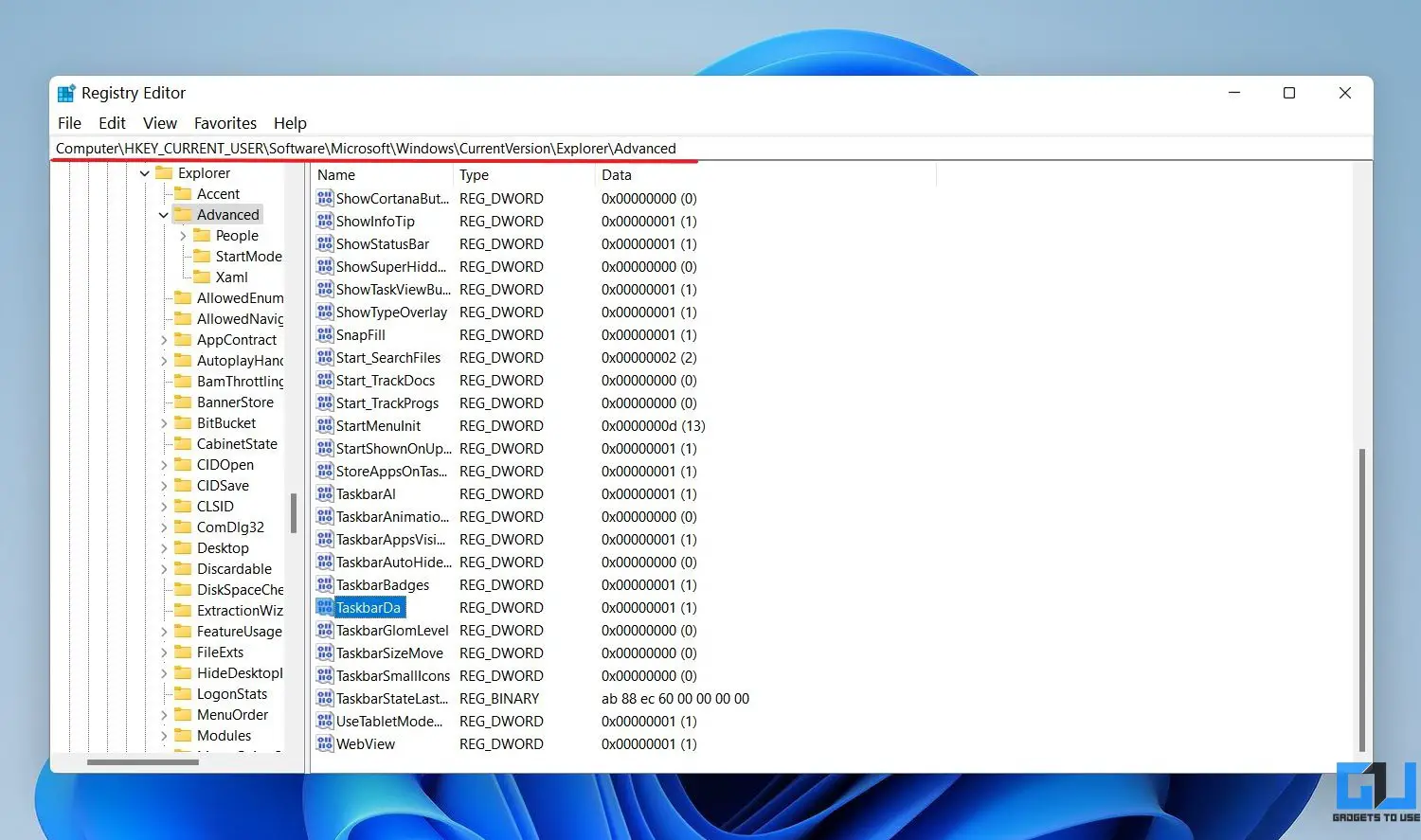
Task: Expand the CIDOpen key
Action: click(164, 465)
